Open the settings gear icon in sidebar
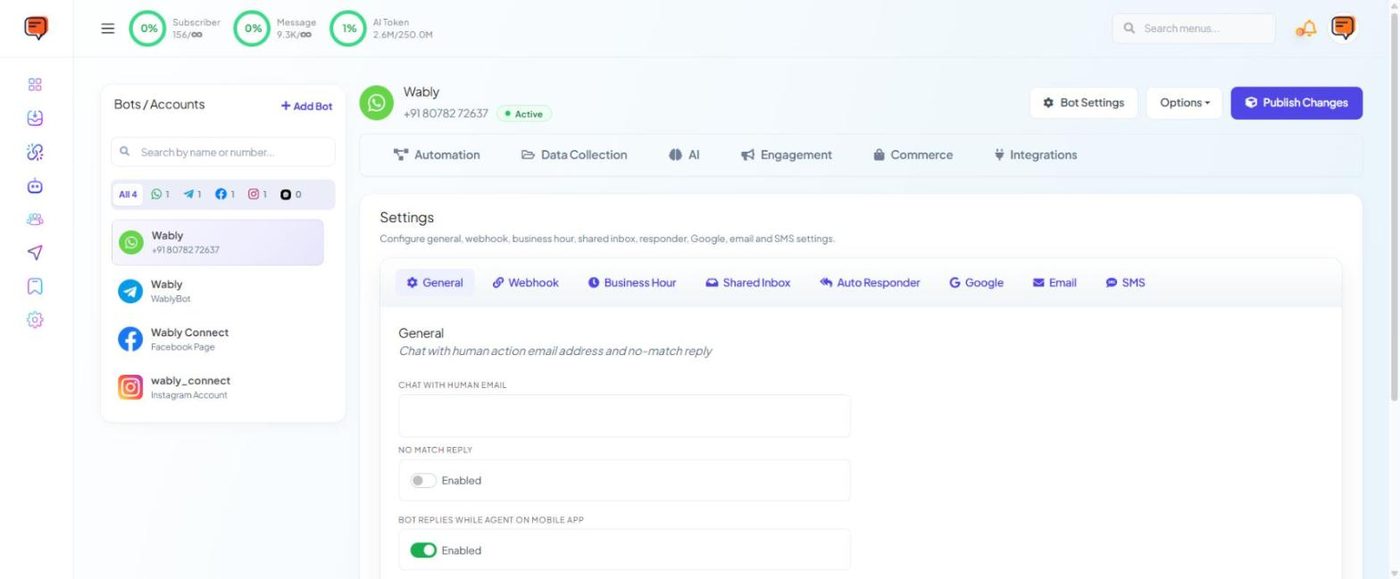This screenshot has width=1400, height=579. (x=35, y=320)
